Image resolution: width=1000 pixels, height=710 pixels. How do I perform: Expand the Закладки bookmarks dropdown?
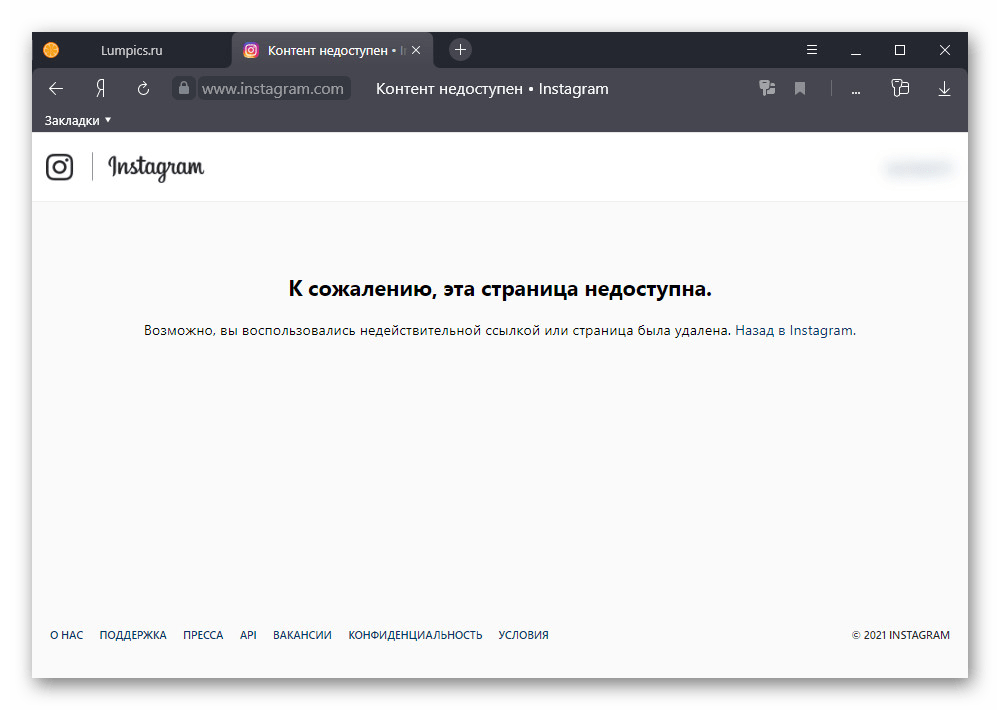tap(74, 119)
